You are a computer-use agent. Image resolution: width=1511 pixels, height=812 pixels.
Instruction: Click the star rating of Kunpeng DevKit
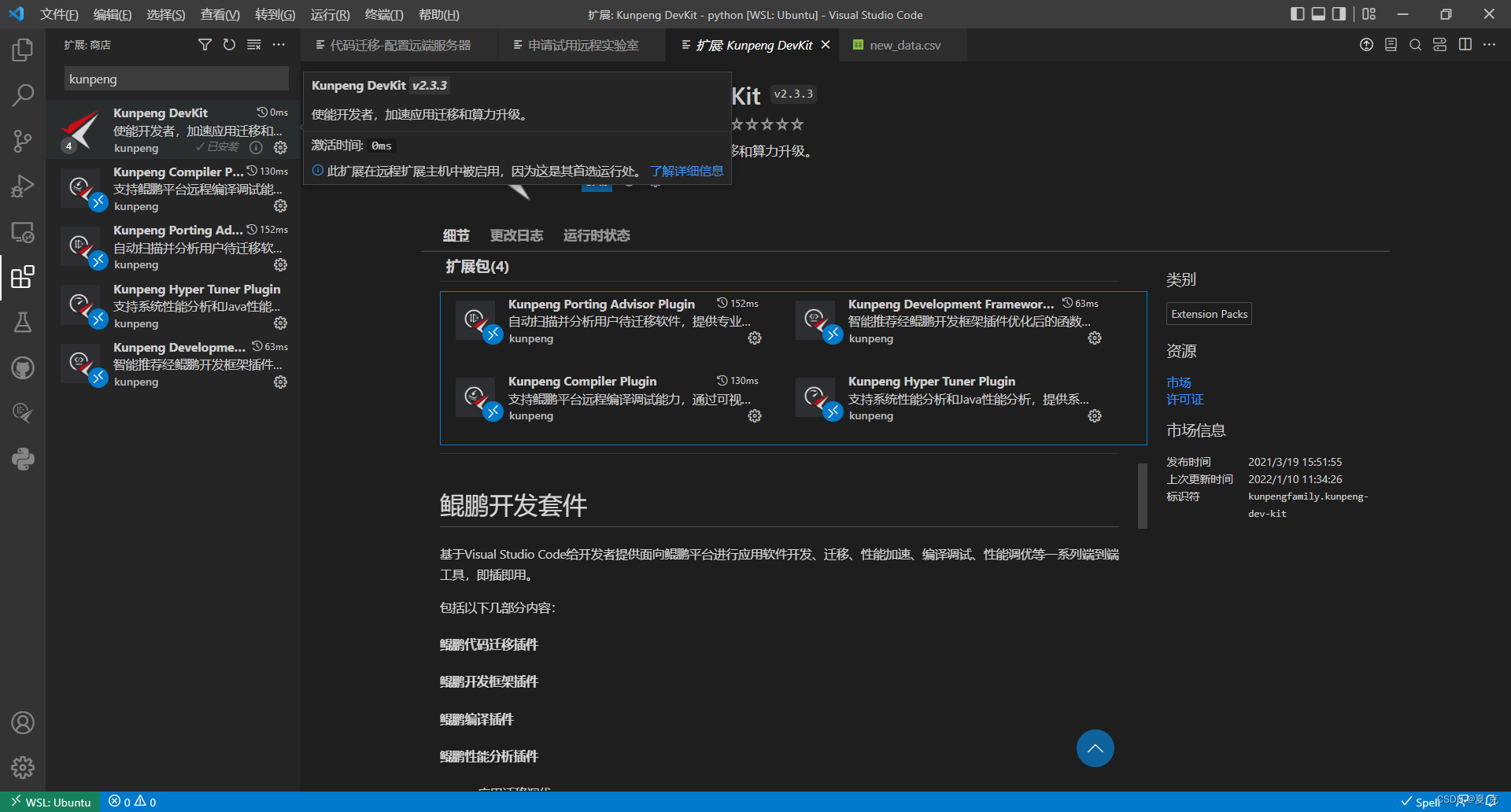(x=767, y=124)
